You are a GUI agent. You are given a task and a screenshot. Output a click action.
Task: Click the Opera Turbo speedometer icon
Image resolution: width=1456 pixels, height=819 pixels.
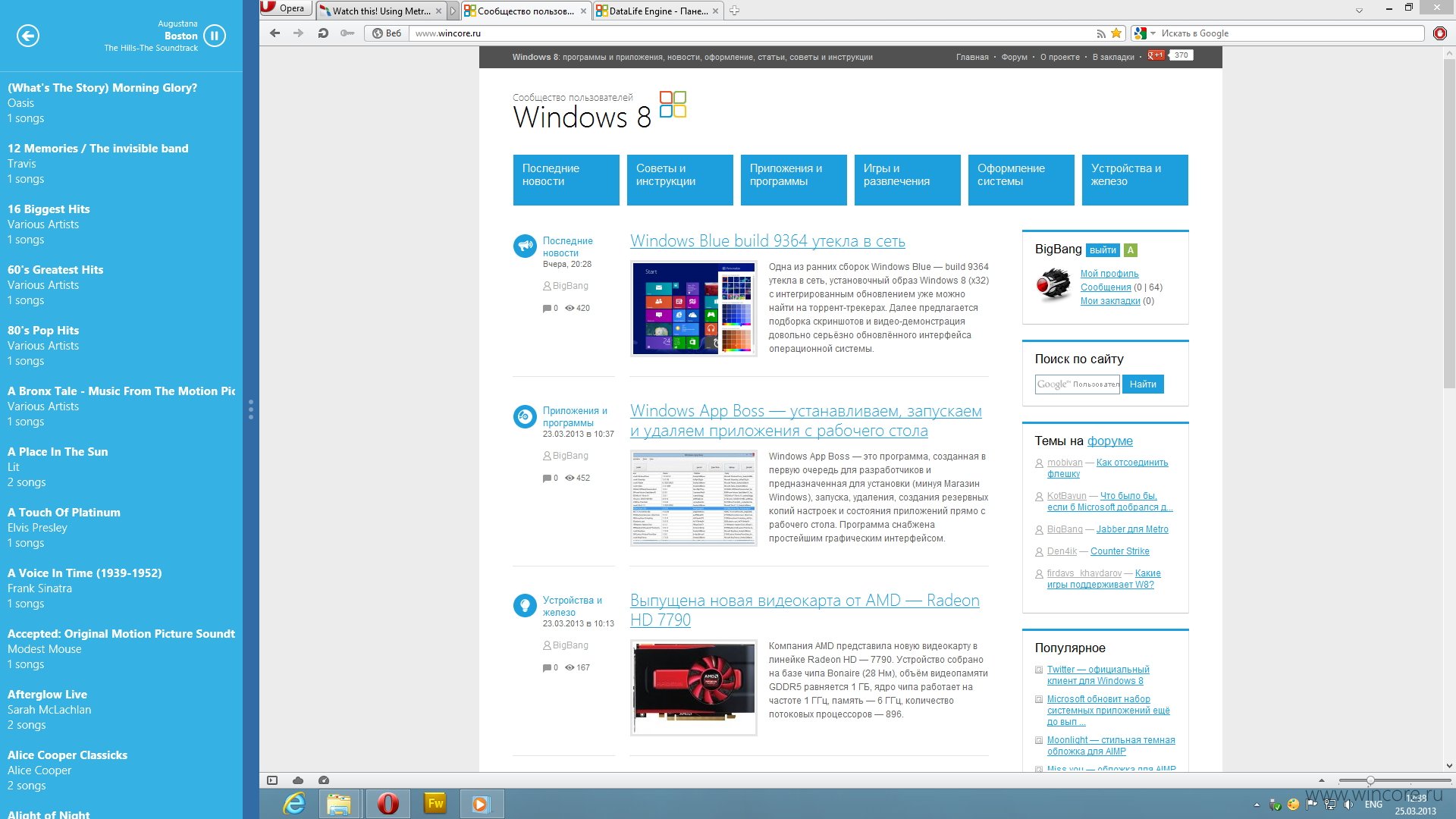[324, 780]
